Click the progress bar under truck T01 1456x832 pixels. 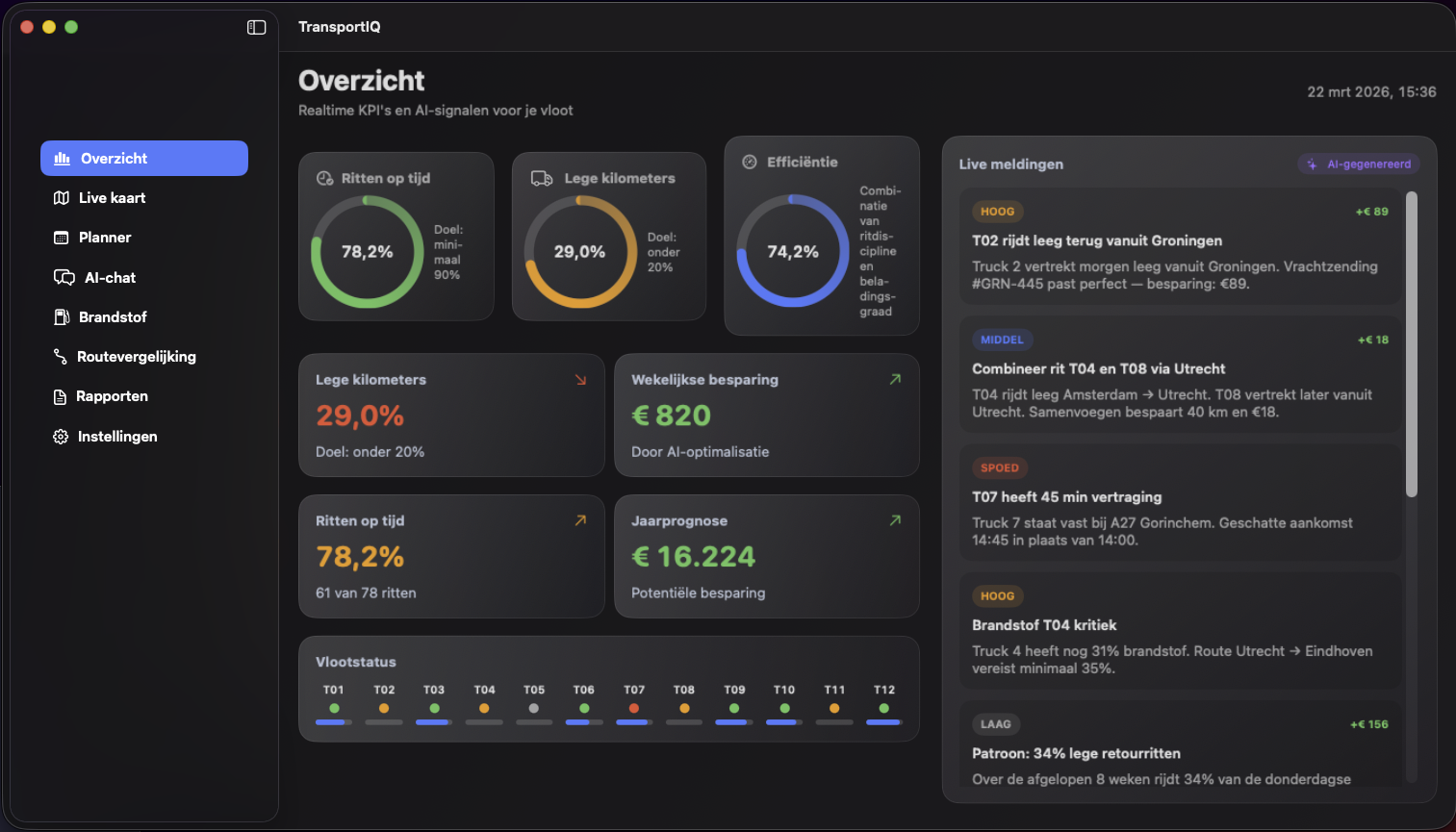tap(334, 720)
